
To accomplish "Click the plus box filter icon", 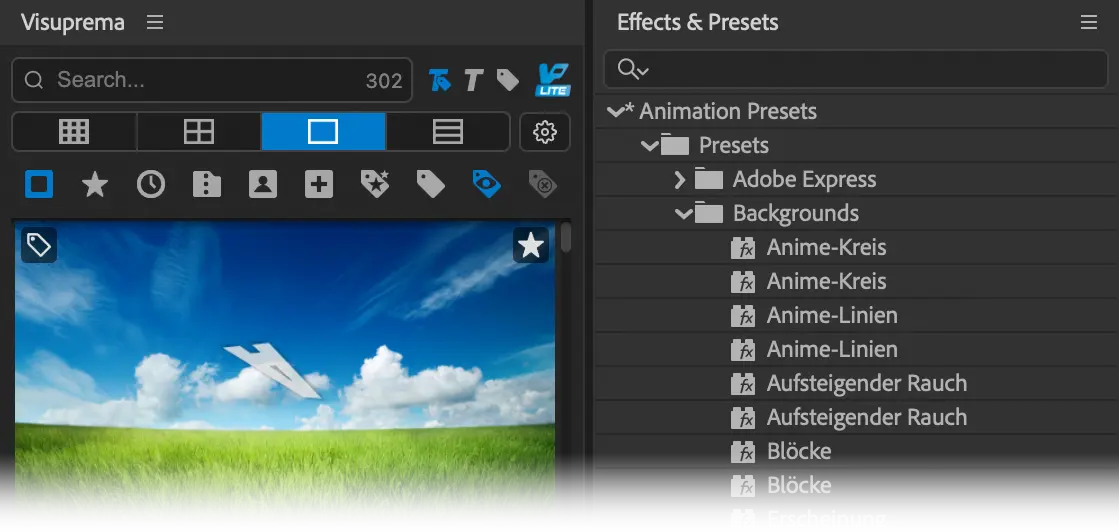I will [319, 185].
